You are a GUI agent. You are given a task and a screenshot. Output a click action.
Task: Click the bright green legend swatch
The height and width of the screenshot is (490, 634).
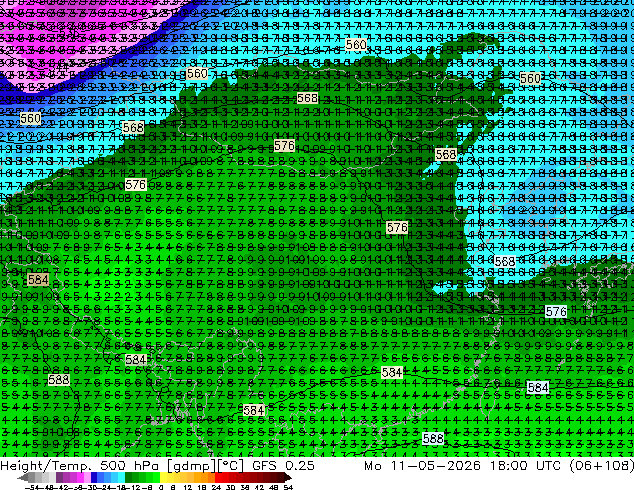156,477
